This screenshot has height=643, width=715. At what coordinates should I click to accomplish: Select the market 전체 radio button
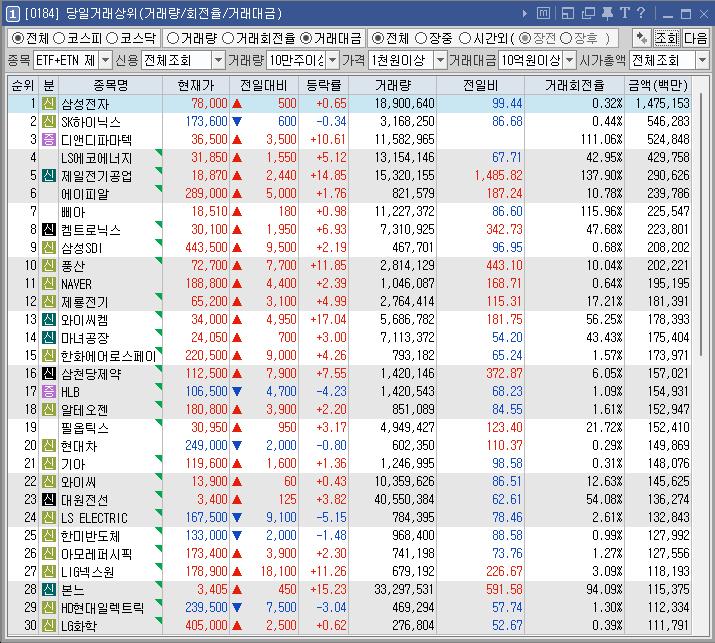[17, 38]
